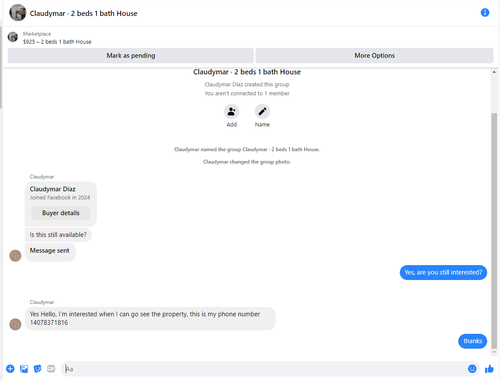This screenshot has height=380, width=500.
Task: Edit the group name with pencil icon
Action: tap(262, 111)
